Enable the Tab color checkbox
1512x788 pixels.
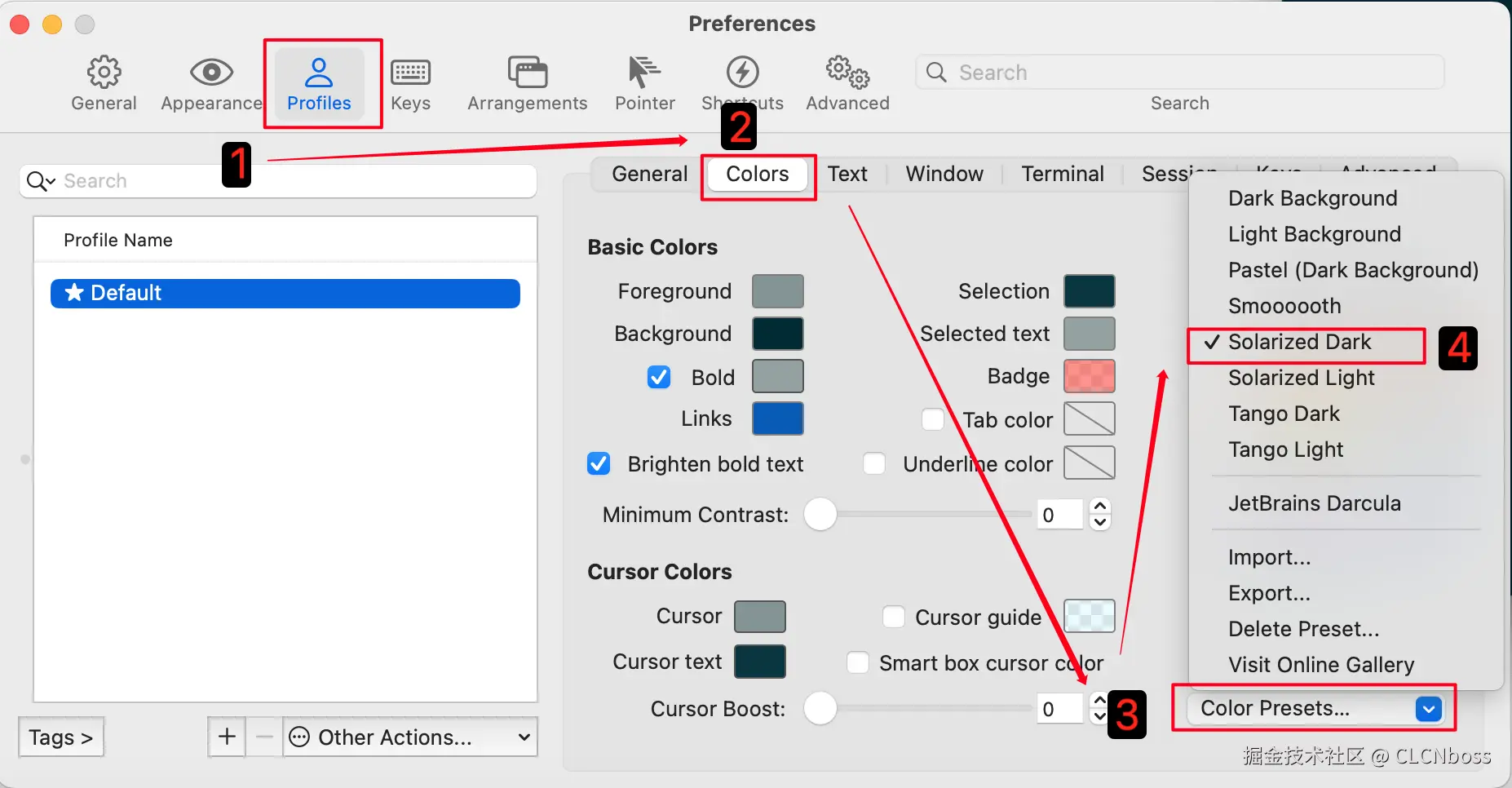click(x=933, y=419)
